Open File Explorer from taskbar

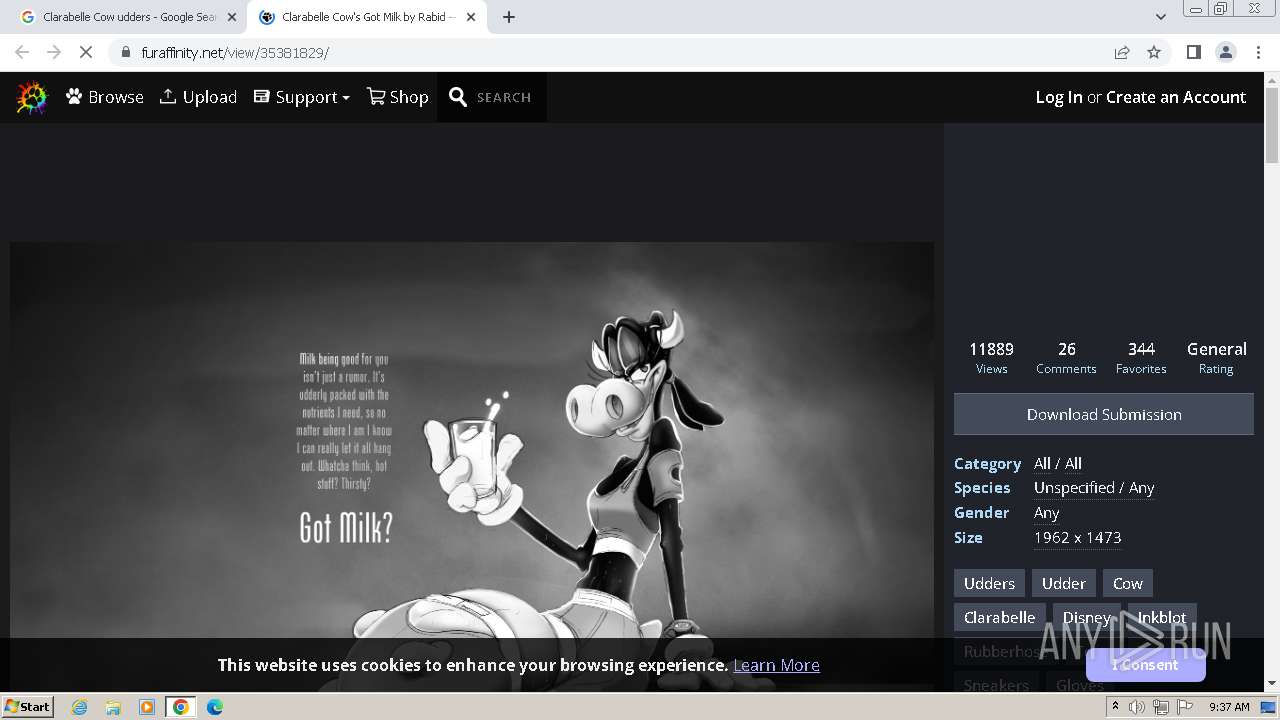pyautogui.click(x=113, y=707)
